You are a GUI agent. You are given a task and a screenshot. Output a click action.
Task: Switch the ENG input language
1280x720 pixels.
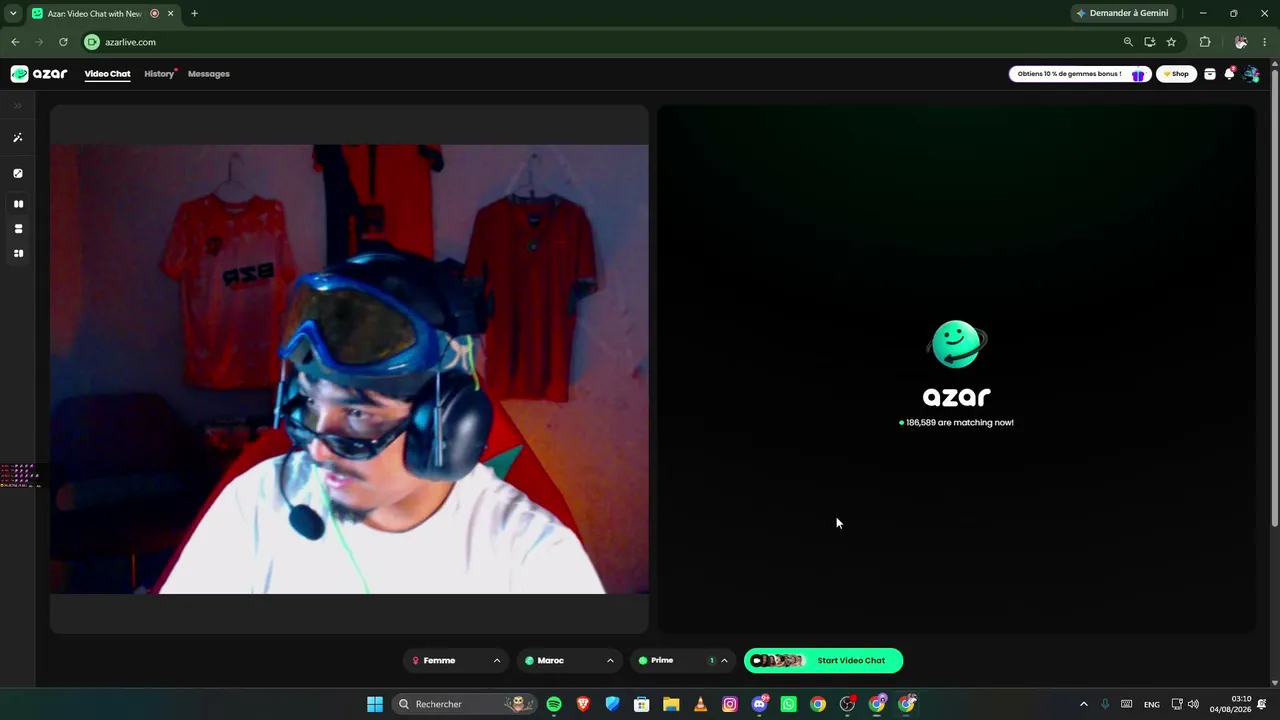tap(1152, 704)
